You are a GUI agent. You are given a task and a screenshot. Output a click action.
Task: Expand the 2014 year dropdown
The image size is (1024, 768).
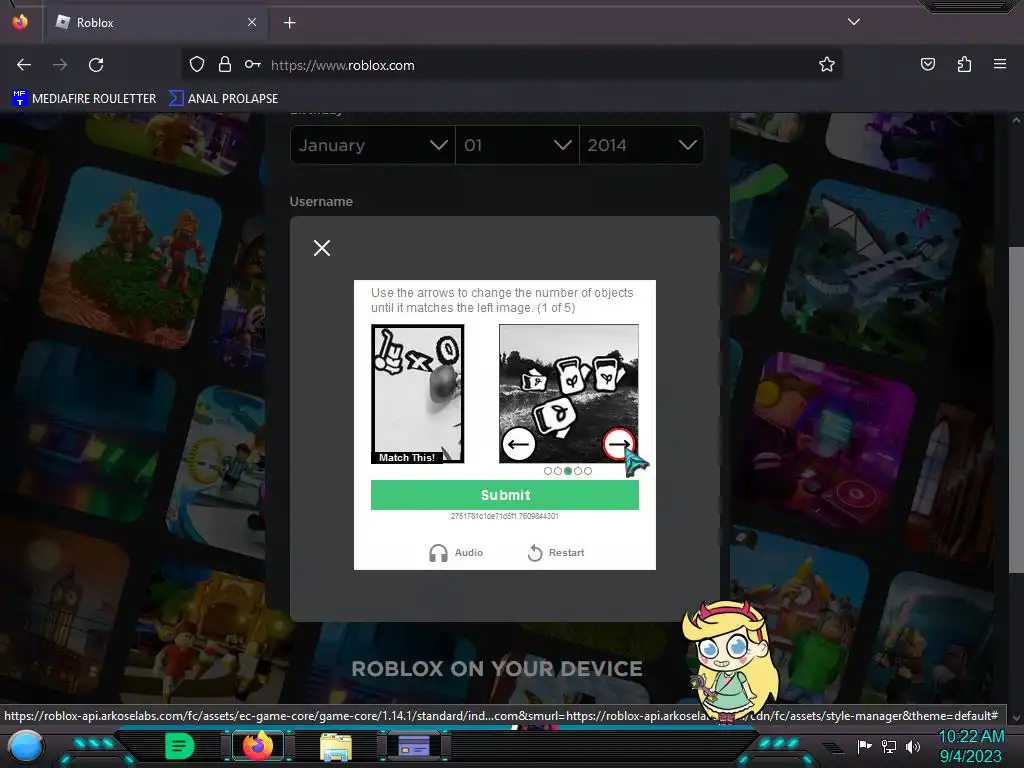pos(641,145)
